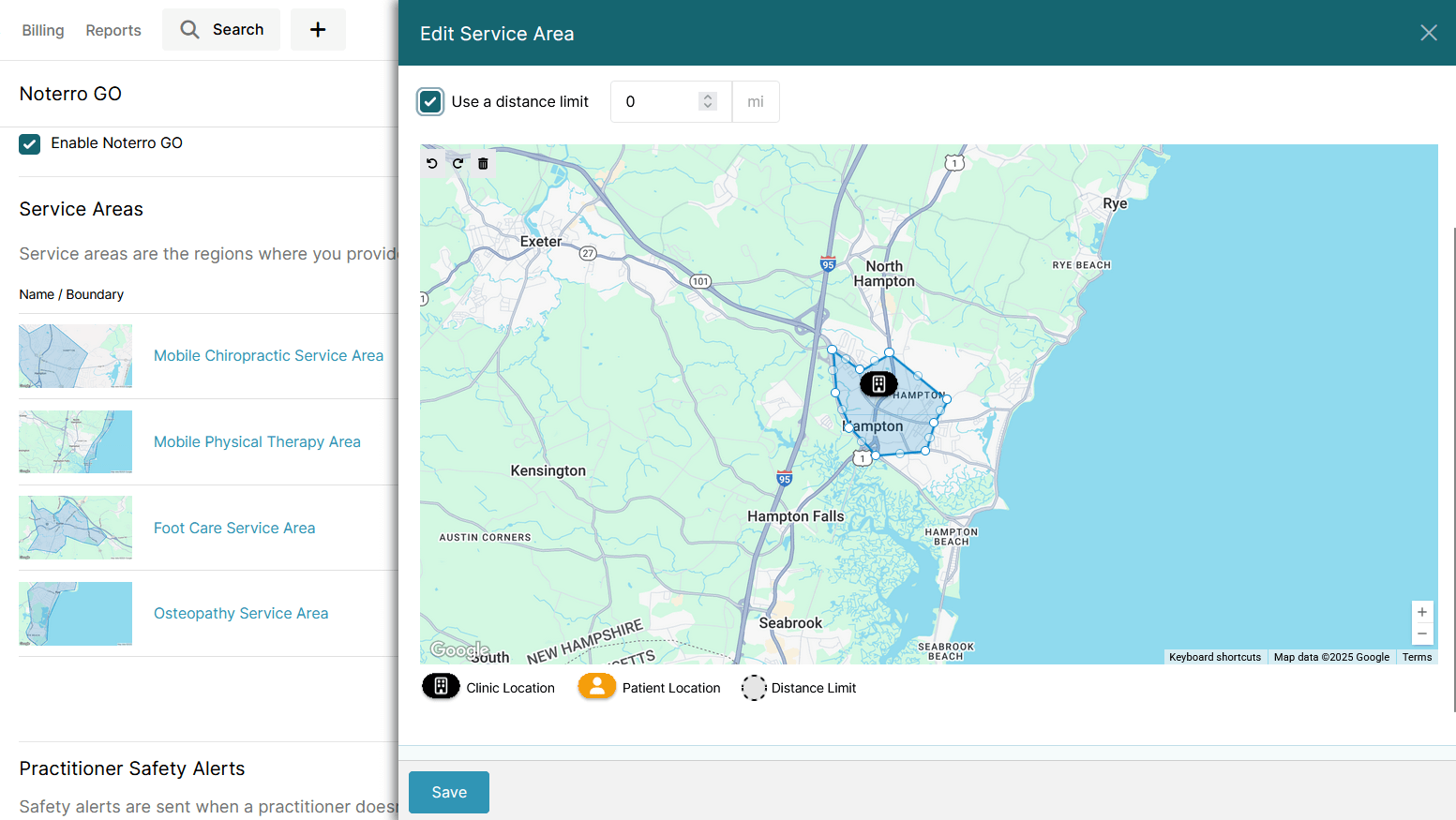Open Mobile Physical Therapy Area link
This screenshot has width=1456, height=820.
257,442
